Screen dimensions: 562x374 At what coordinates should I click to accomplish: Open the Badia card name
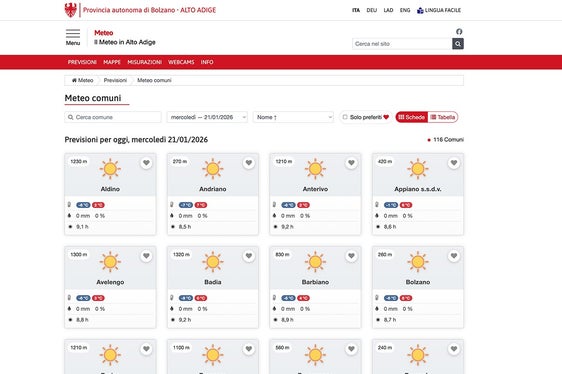coord(213,282)
